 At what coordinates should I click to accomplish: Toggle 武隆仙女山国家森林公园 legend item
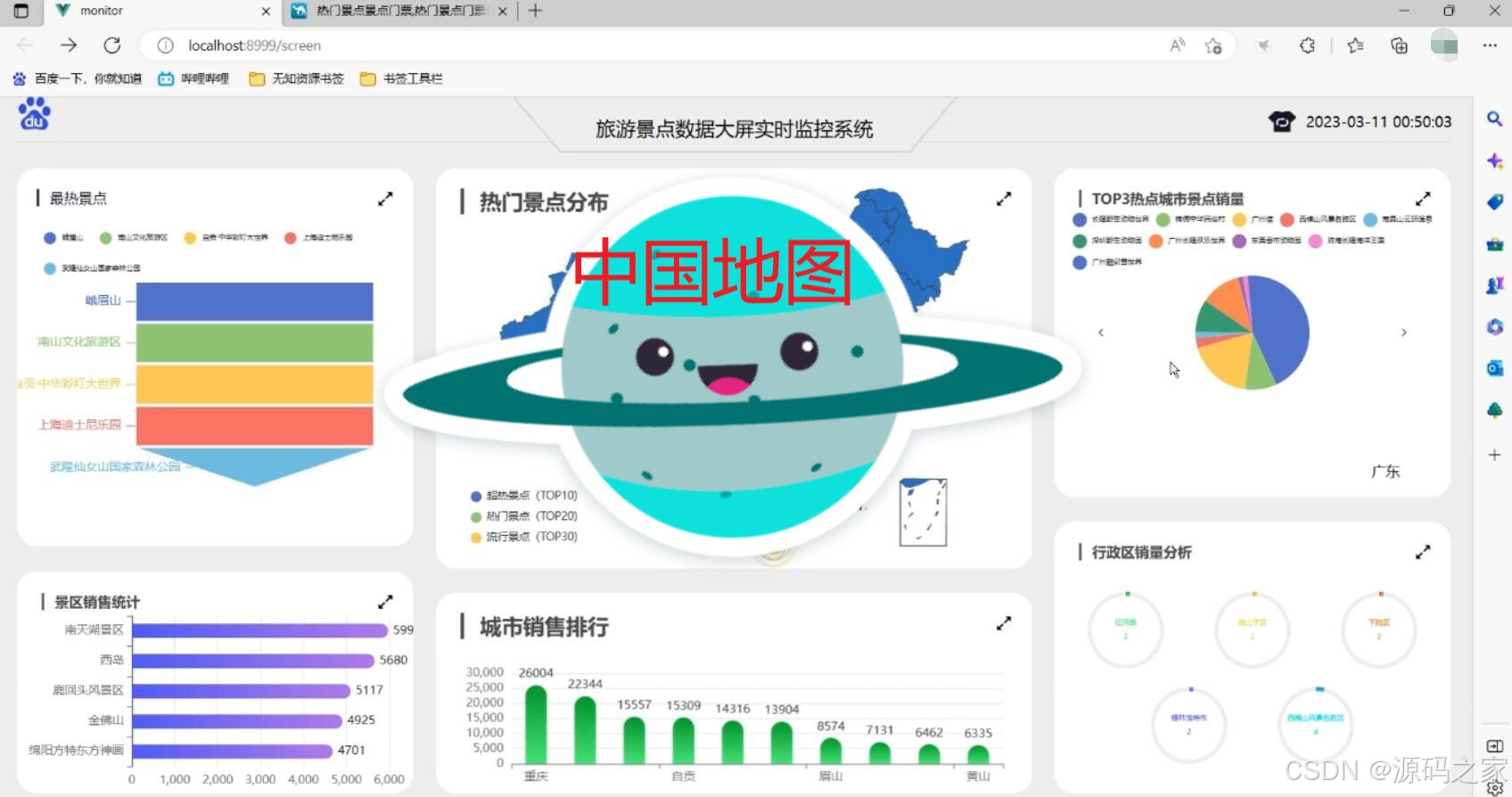pyautogui.click(x=92, y=268)
